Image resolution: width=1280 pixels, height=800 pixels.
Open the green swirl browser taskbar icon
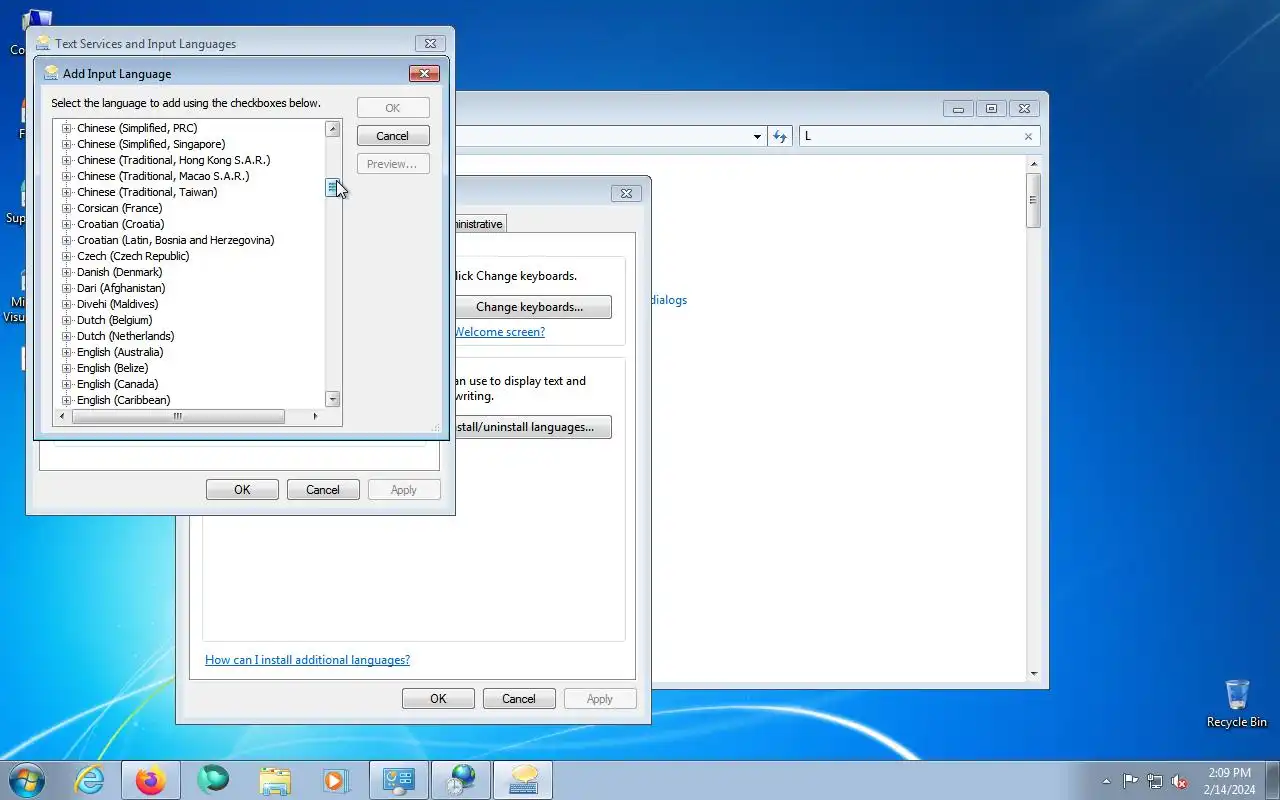212,780
